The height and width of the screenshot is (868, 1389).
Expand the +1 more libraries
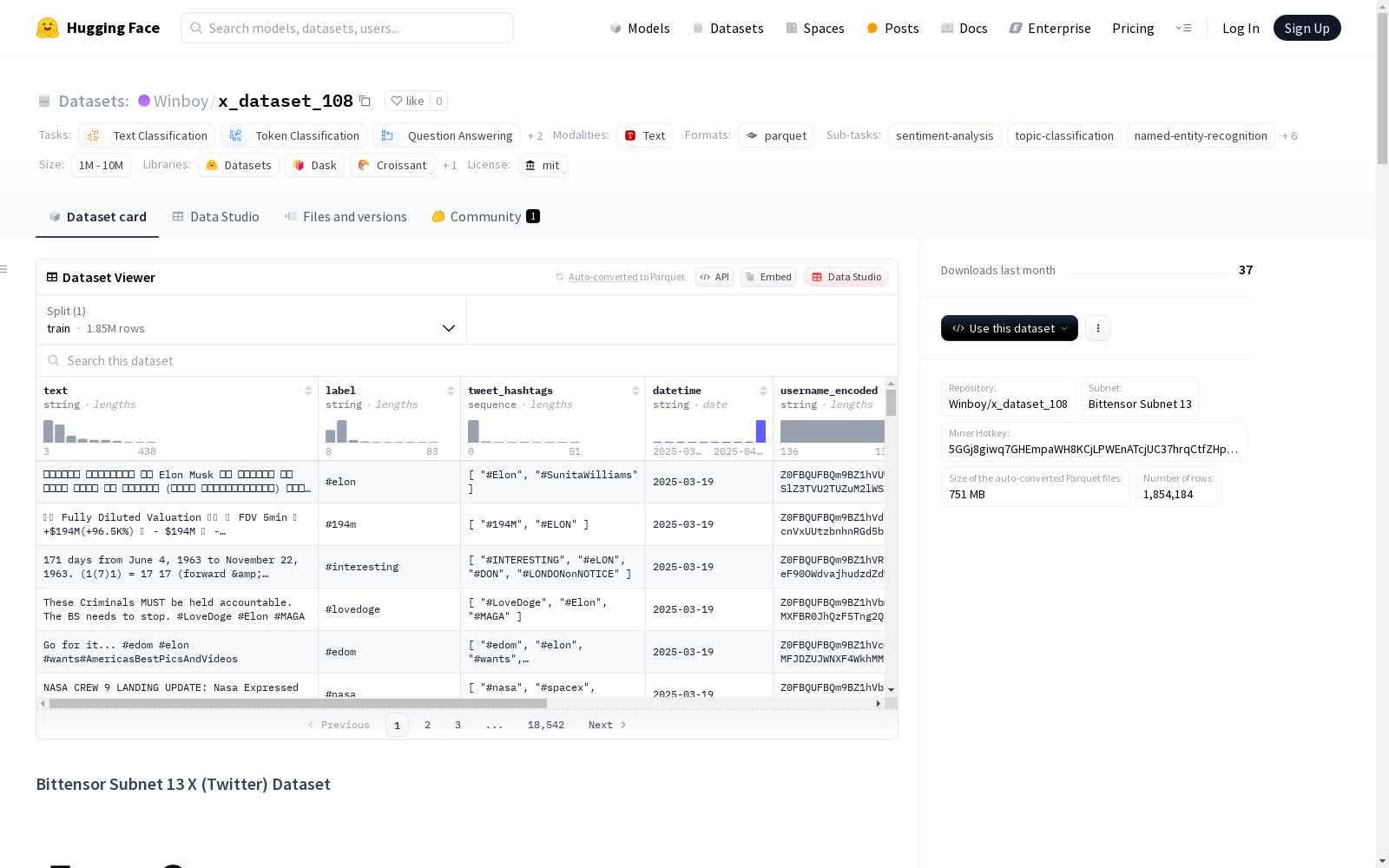(x=450, y=165)
